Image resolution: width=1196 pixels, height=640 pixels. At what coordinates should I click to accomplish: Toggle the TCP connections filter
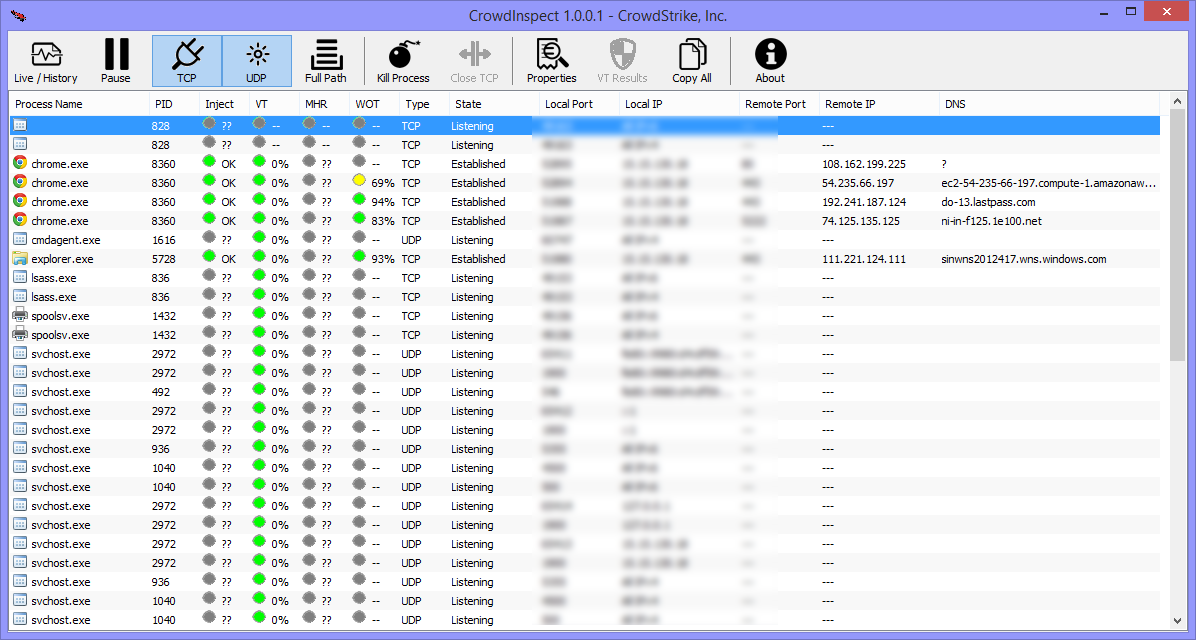click(x=187, y=61)
